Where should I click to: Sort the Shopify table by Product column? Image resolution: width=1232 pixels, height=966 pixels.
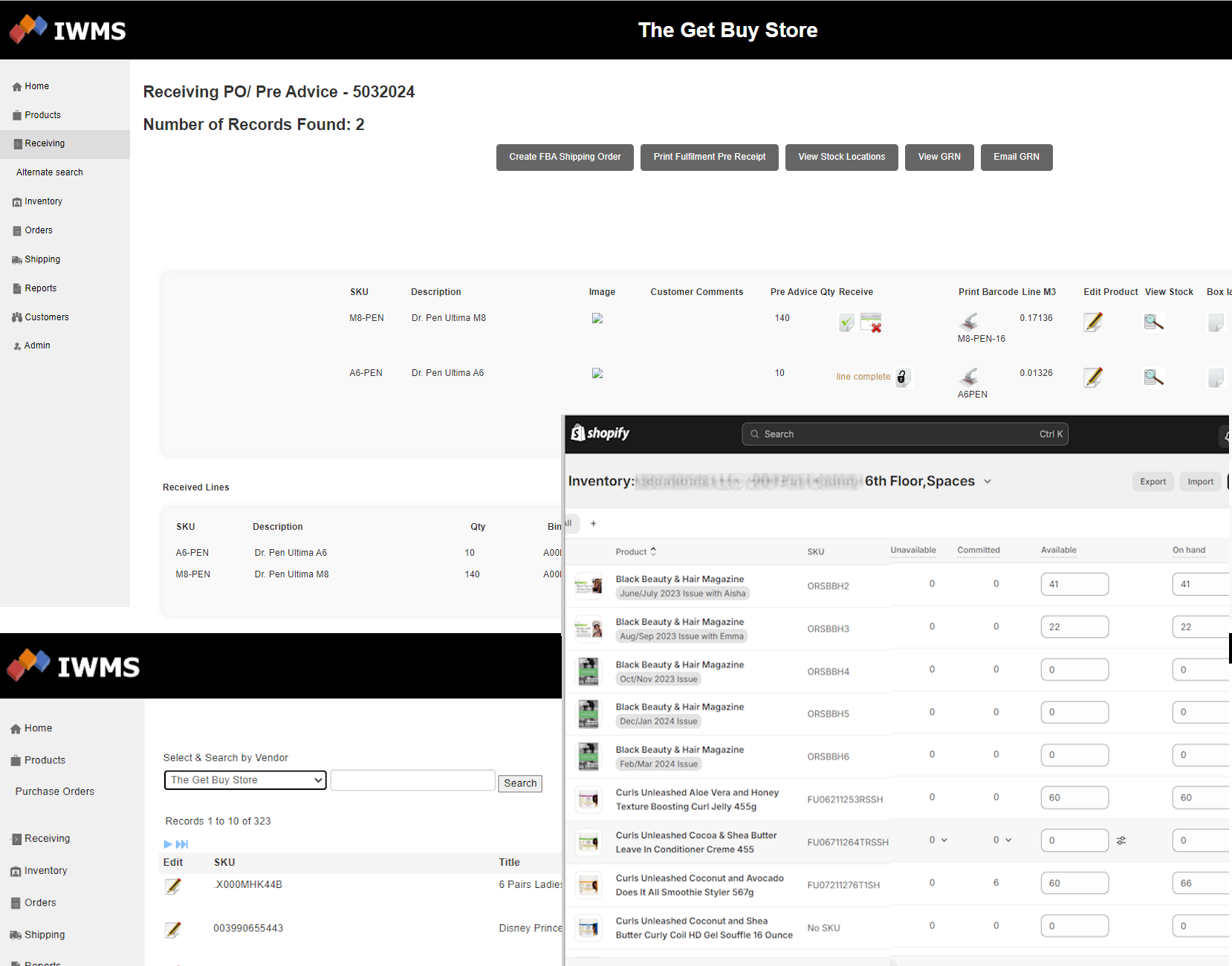click(636, 551)
